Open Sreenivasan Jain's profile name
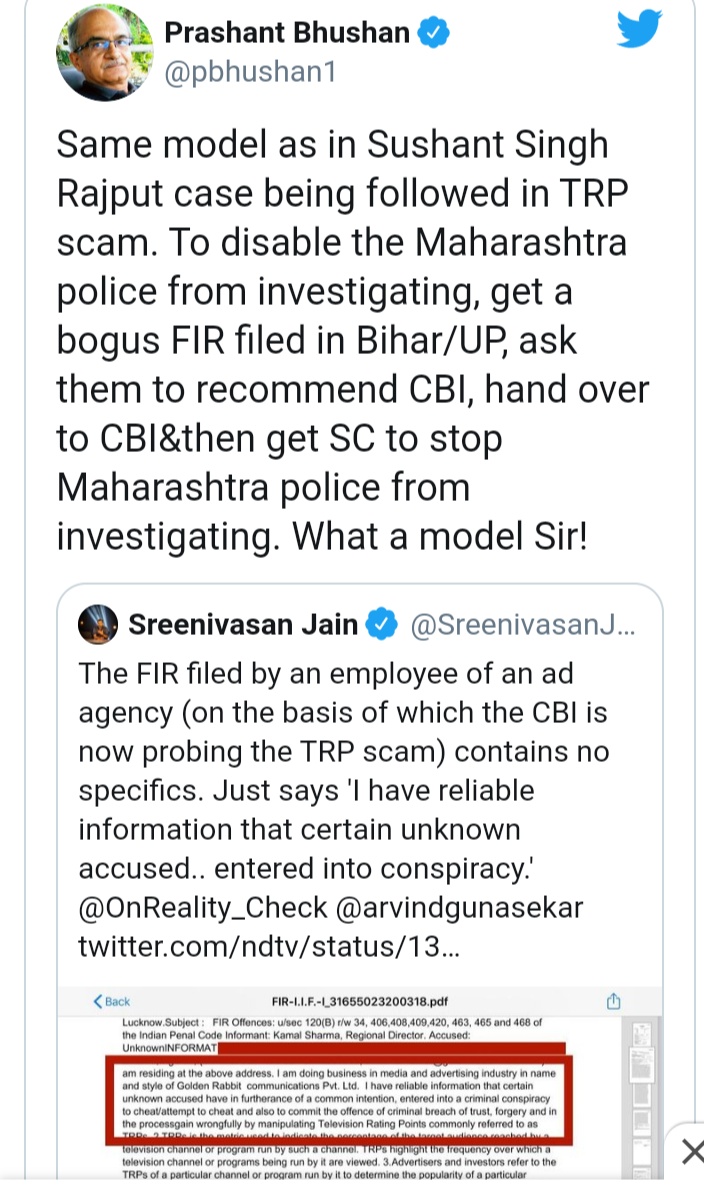This screenshot has height=1185, width=704. (243, 626)
